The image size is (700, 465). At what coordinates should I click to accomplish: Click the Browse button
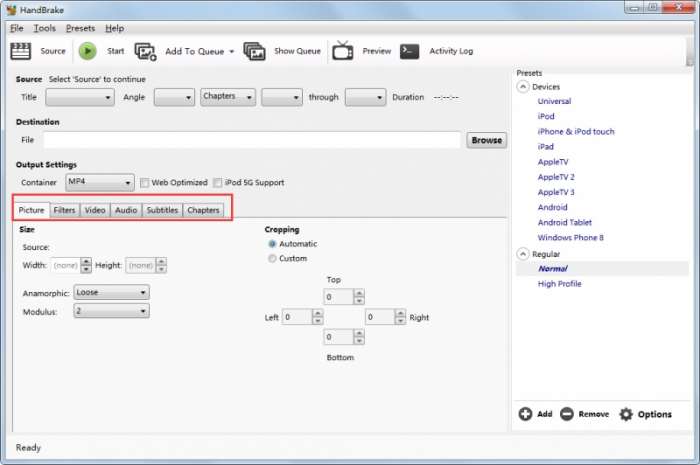point(487,140)
